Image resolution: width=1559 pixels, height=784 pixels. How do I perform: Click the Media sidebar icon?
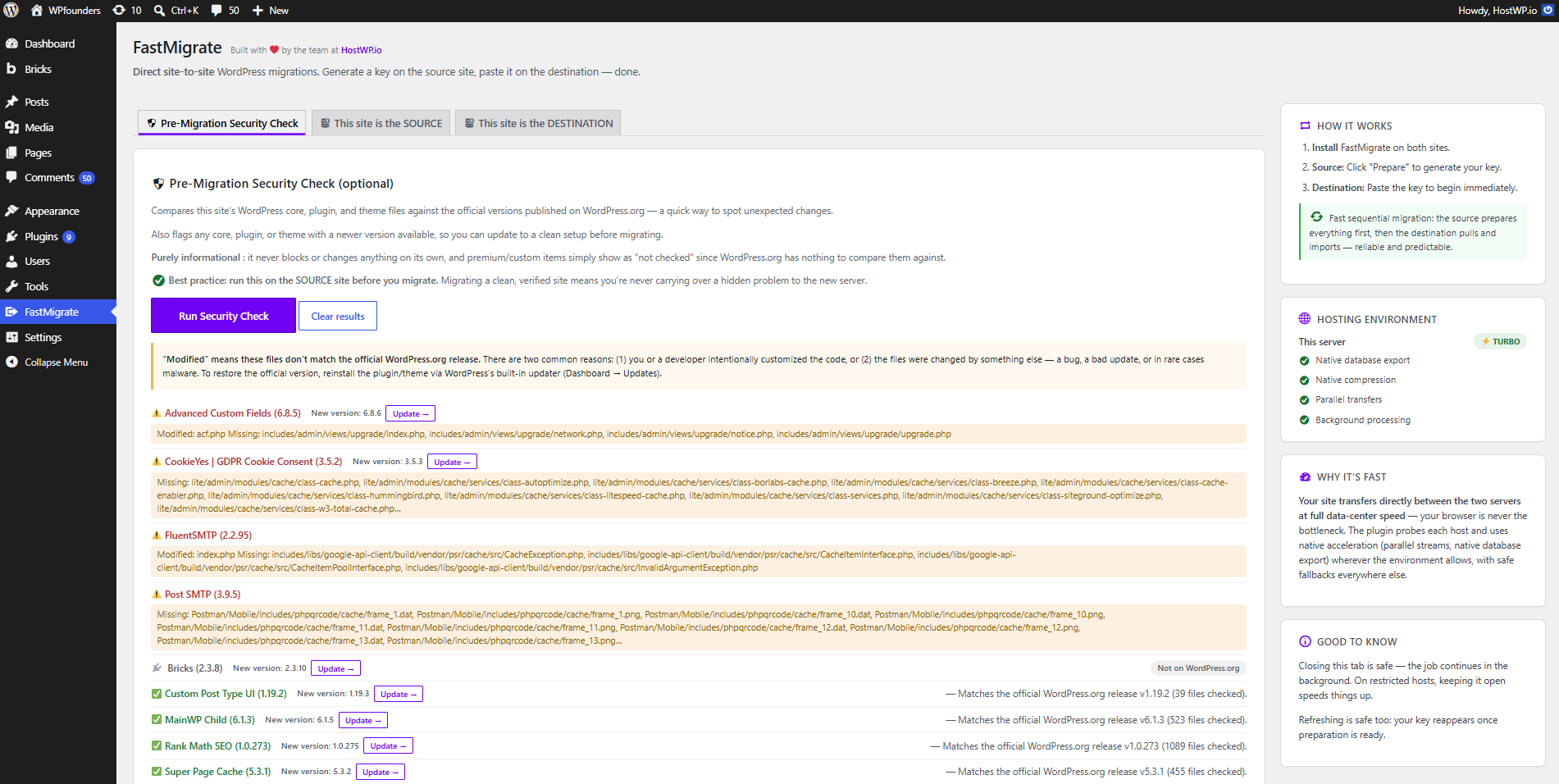(12, 127)
